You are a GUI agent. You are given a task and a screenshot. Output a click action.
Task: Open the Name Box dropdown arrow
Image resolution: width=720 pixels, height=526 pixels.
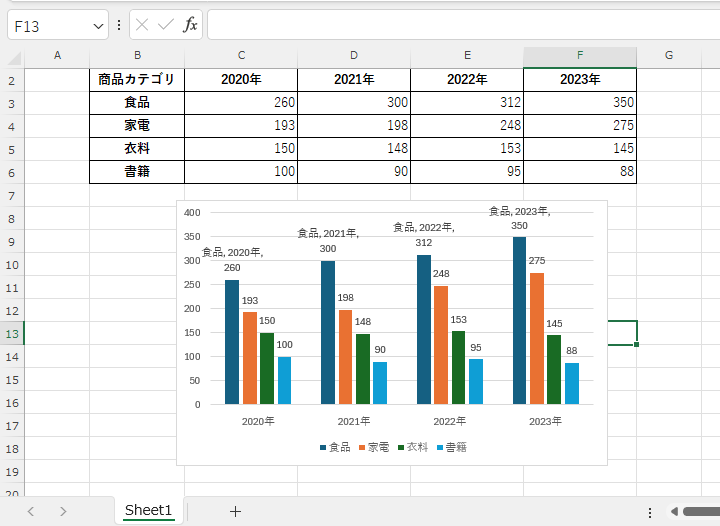click(x=98, y=26)
